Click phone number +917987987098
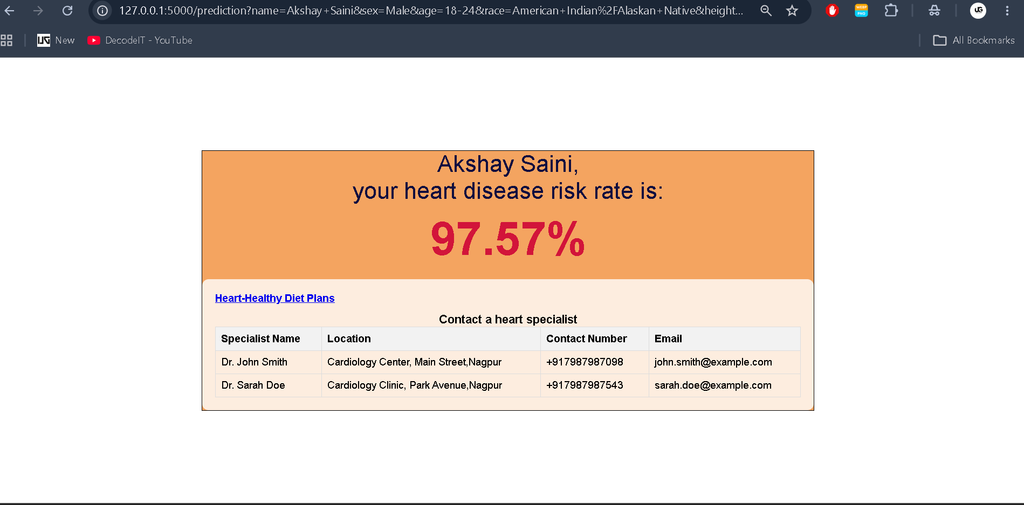 584,362
